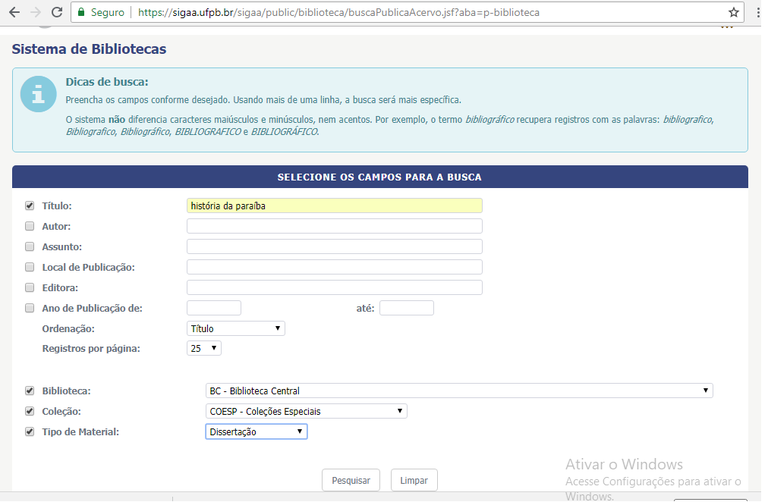Viewport: 768px width, 502px height.
Task: Open the BC - Biblioteca Central dropdown
Action: [459, 391]
